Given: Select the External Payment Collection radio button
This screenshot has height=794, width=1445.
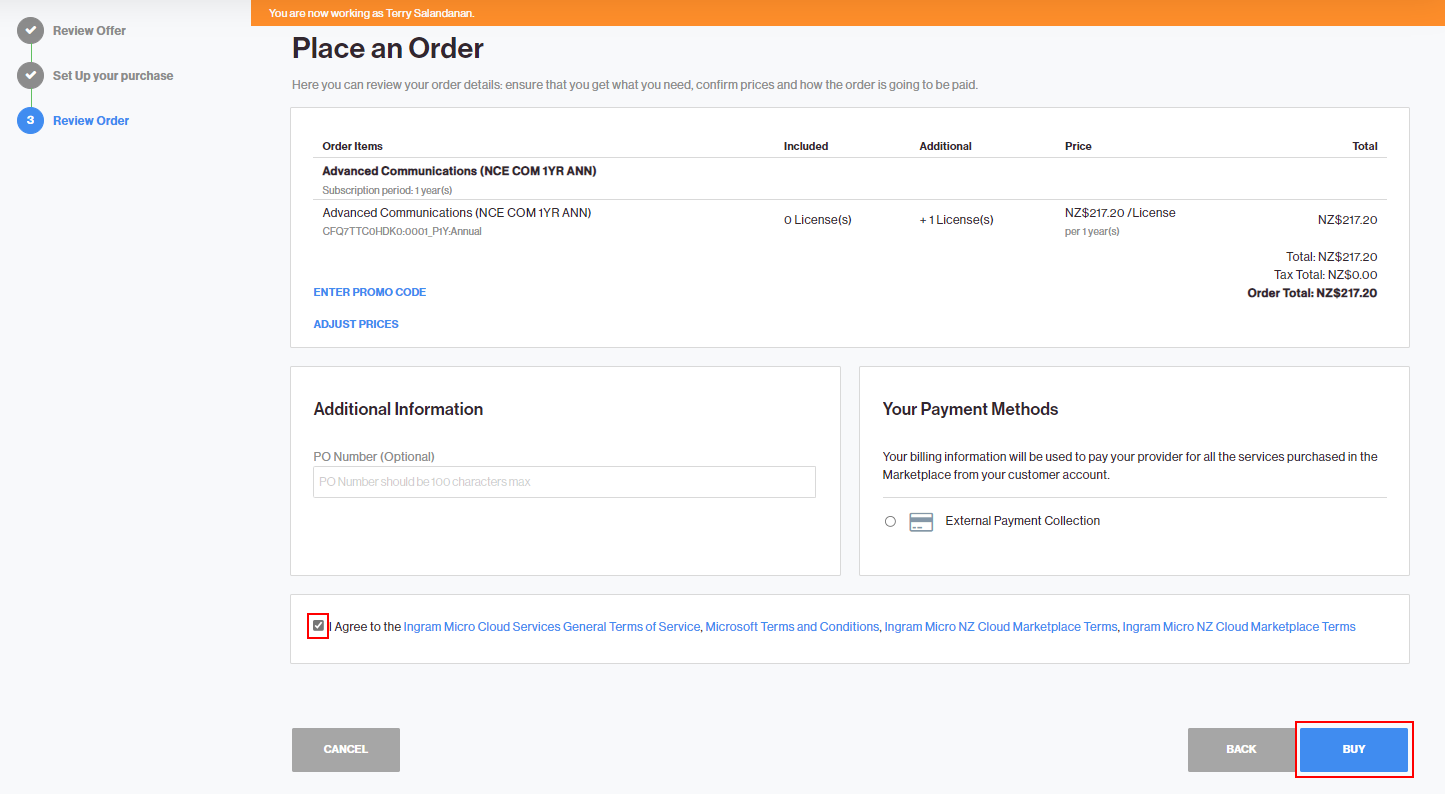Looking at the screenshot, I should pyautogui.click(x=890, y=521).
